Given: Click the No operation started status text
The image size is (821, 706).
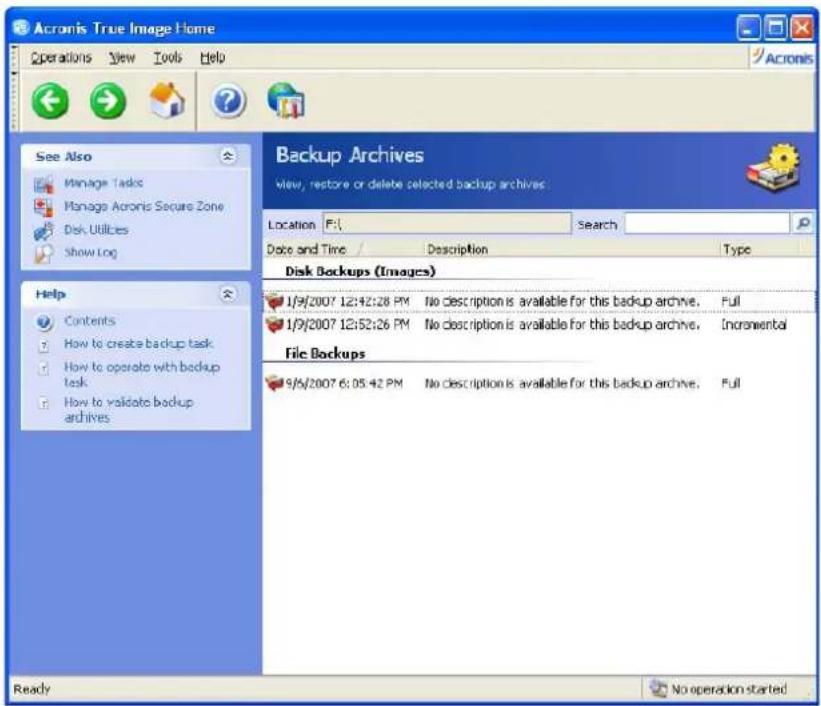Looking at the screenshot, I should coord(729,689).
